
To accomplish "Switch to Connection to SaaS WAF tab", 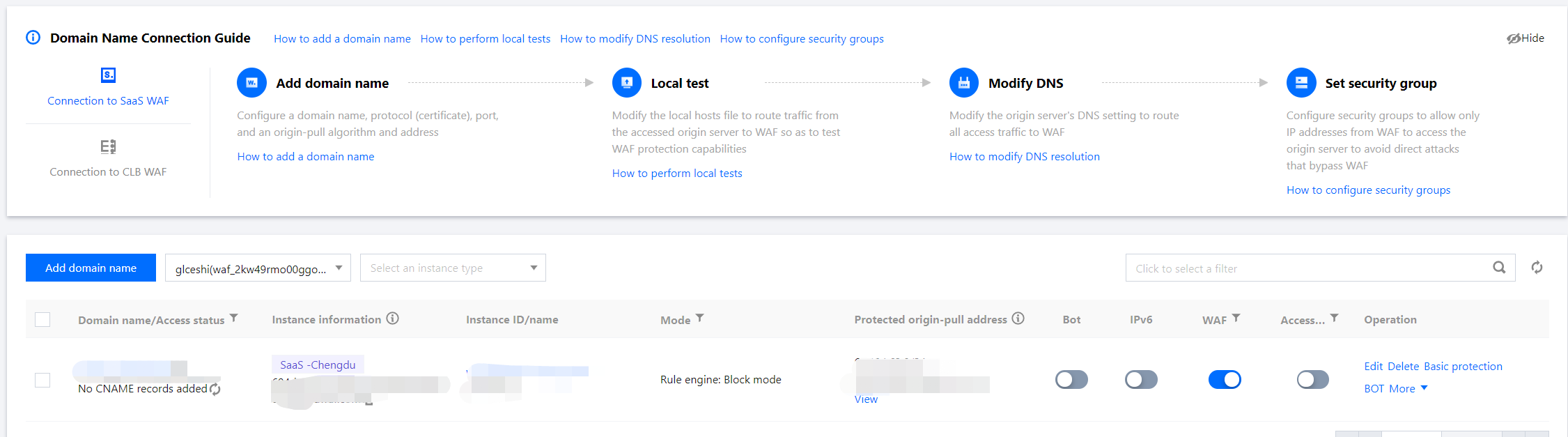I will tap(108, 87).
